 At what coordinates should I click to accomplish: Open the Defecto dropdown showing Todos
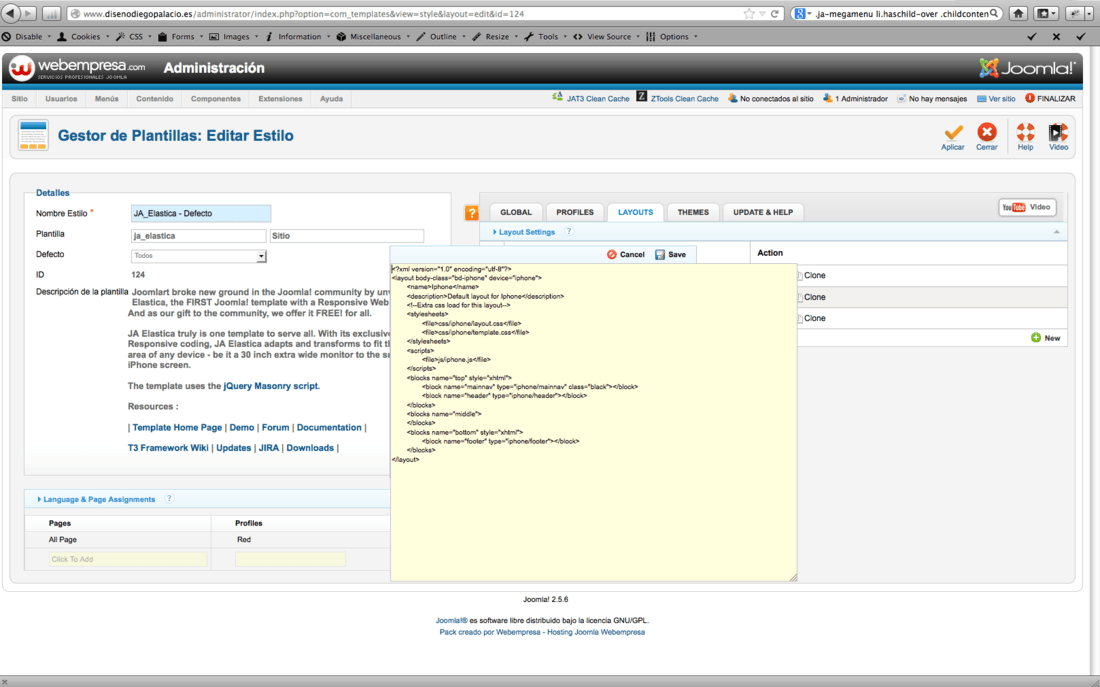pos(199,256)
